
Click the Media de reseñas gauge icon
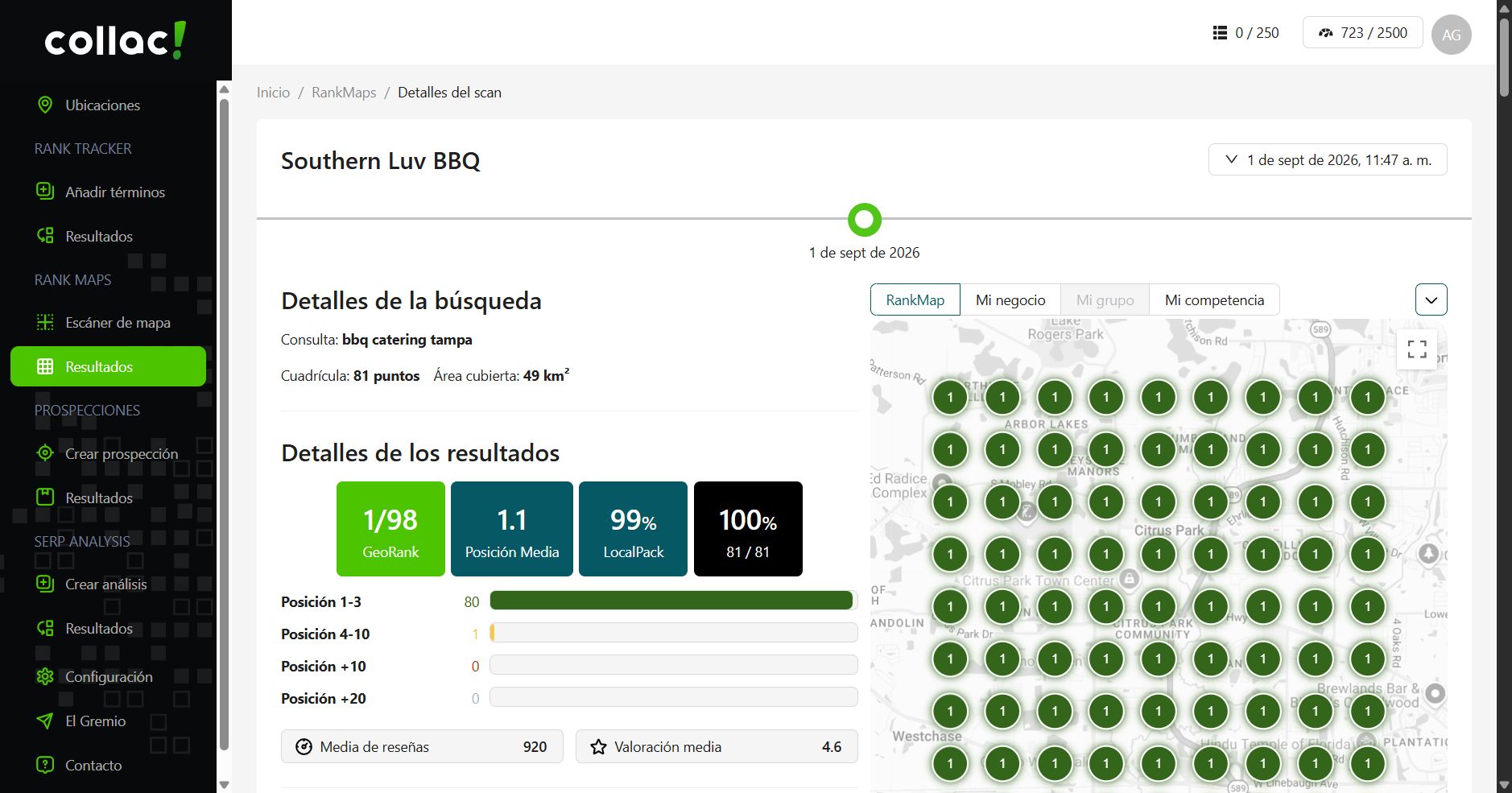(304, 747)
